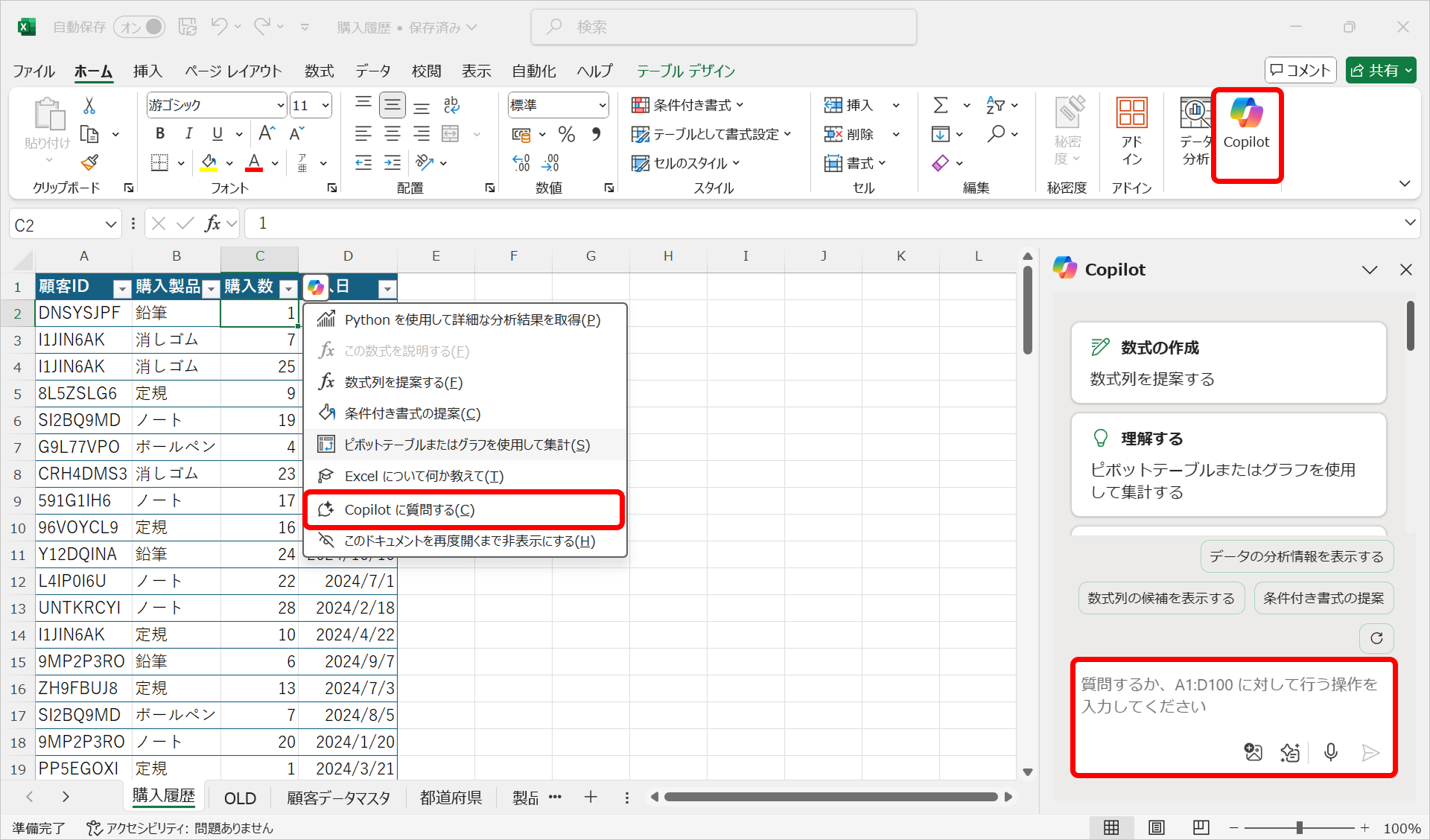Click 条件付き書式の提案 chip in Copilot pane
This screenshot has width=1430, height=840.
[1323, 598]
